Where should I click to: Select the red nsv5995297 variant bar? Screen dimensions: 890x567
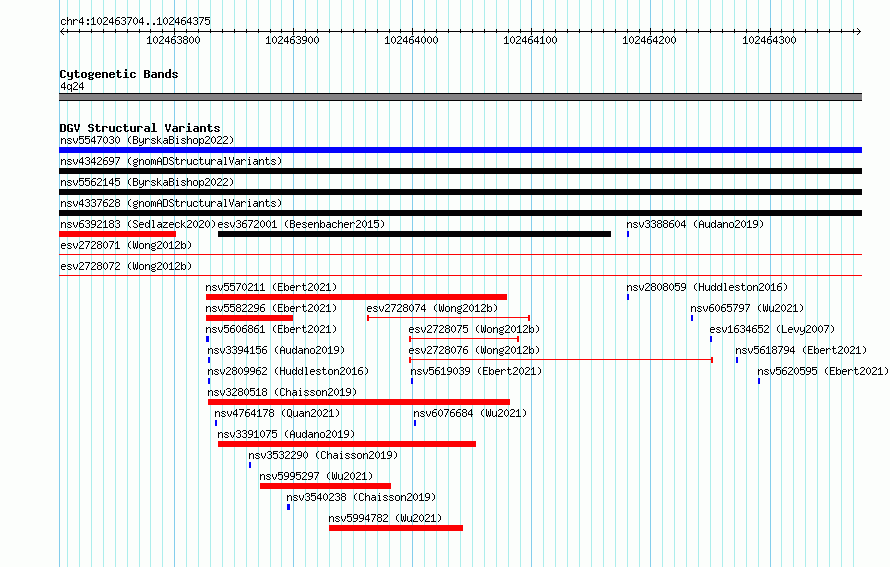325,486
